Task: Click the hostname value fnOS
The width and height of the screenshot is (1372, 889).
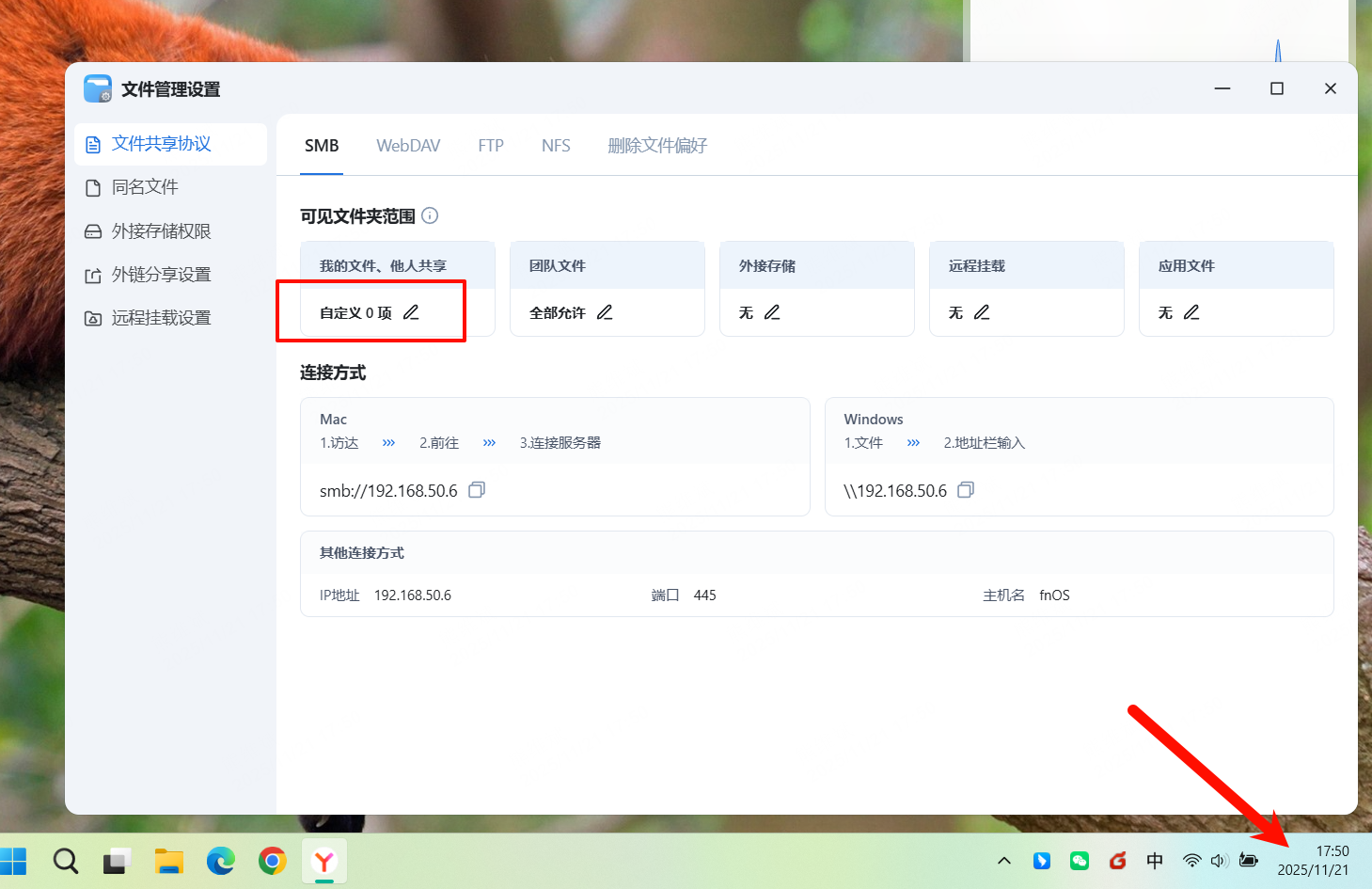Action: tap(1054, 595)
